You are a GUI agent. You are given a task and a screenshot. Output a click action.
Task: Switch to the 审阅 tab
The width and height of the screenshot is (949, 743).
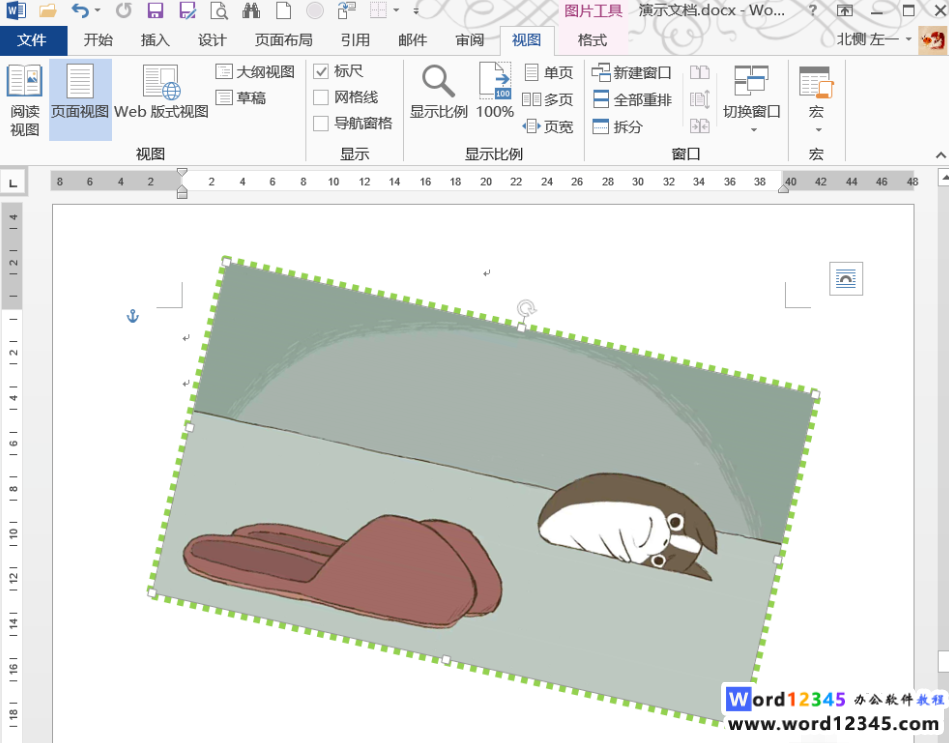click(470, 40)
